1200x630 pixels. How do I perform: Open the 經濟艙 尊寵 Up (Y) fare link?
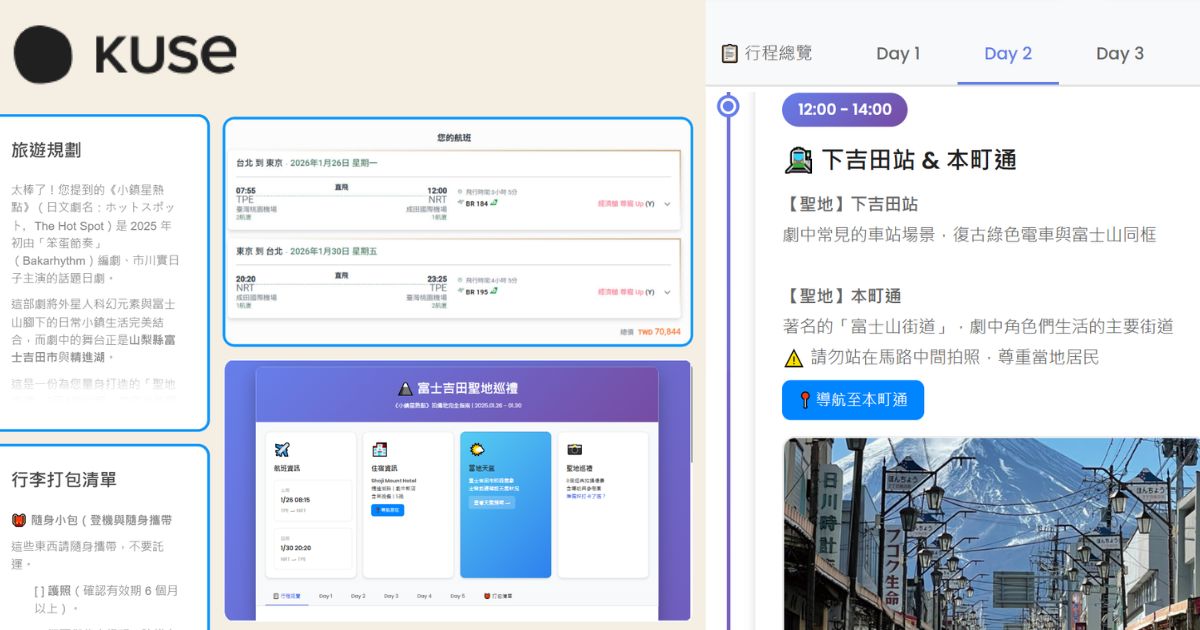coord(624,204)
